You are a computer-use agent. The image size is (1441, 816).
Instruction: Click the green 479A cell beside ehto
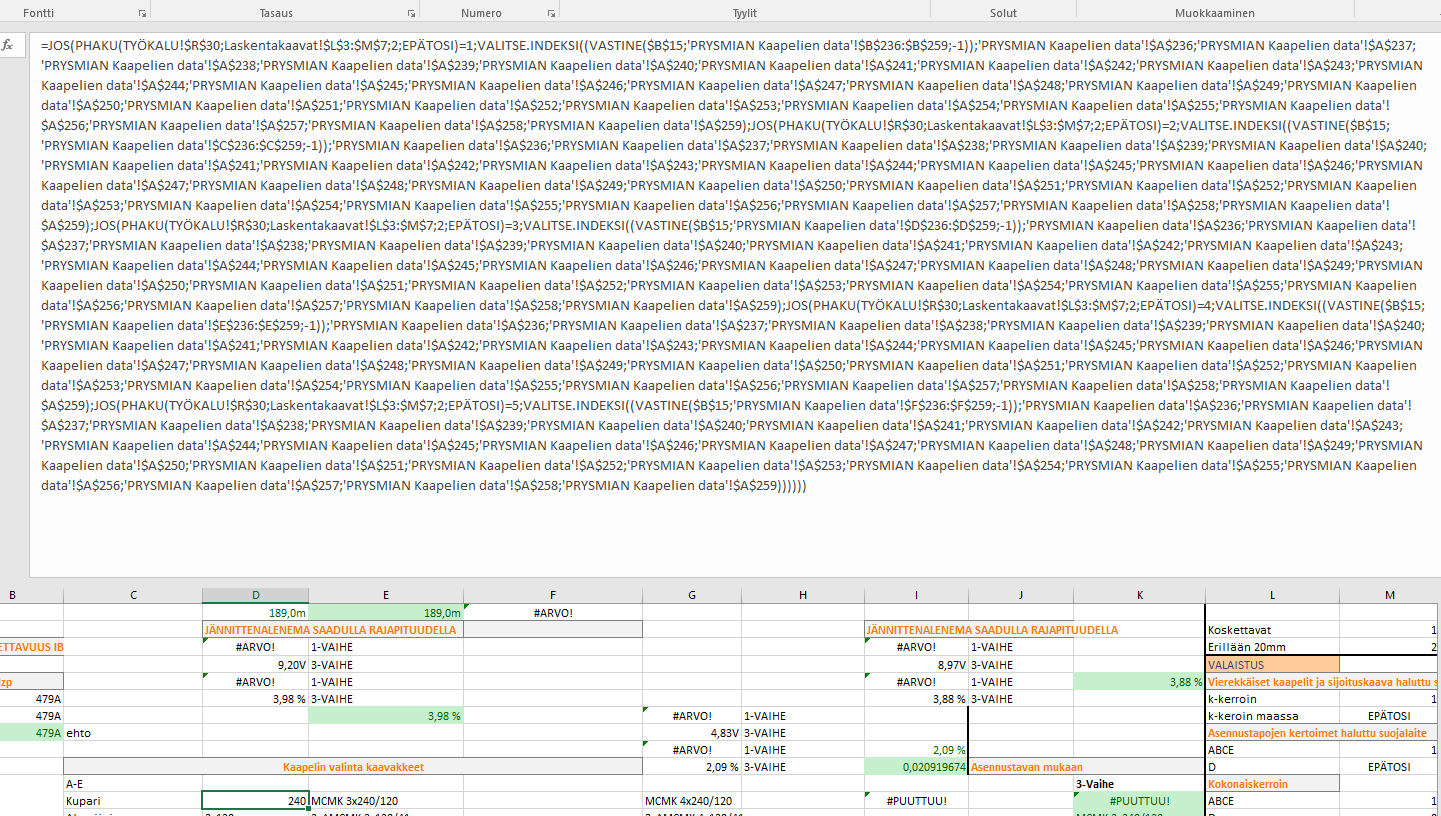(31, 733)
